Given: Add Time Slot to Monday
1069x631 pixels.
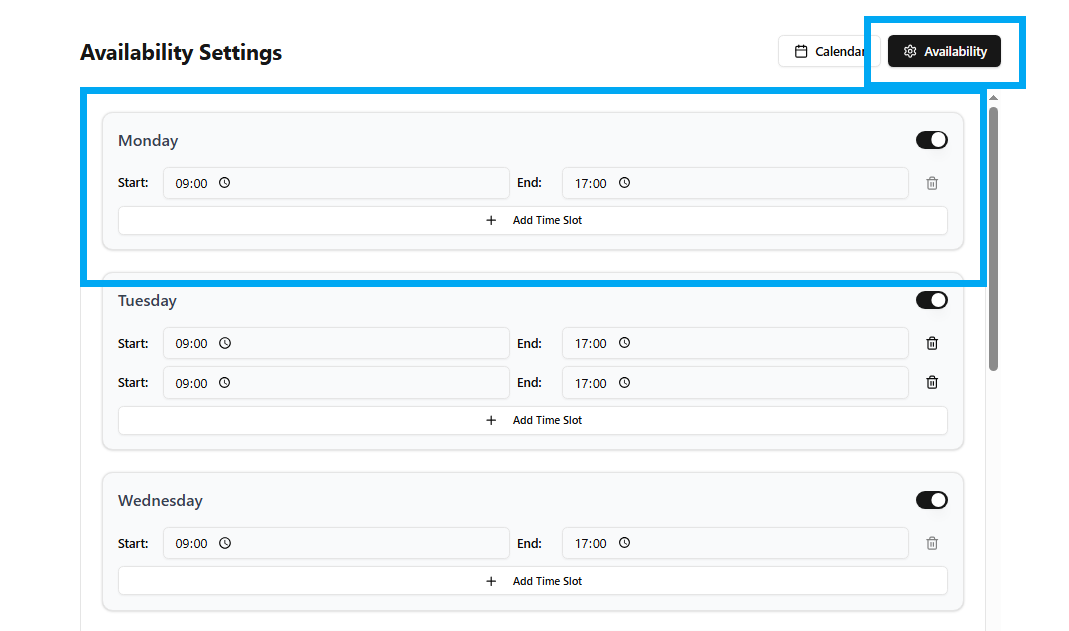Looking at the screenshot, I should 532,220.
